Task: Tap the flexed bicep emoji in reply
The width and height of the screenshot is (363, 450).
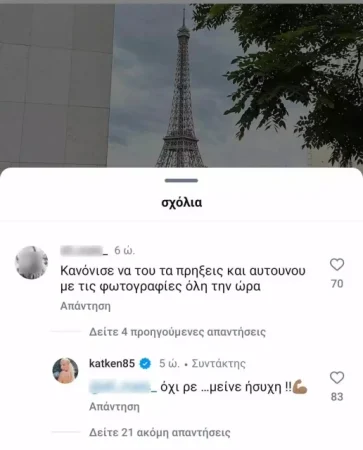Action: (x=300, y=387)
